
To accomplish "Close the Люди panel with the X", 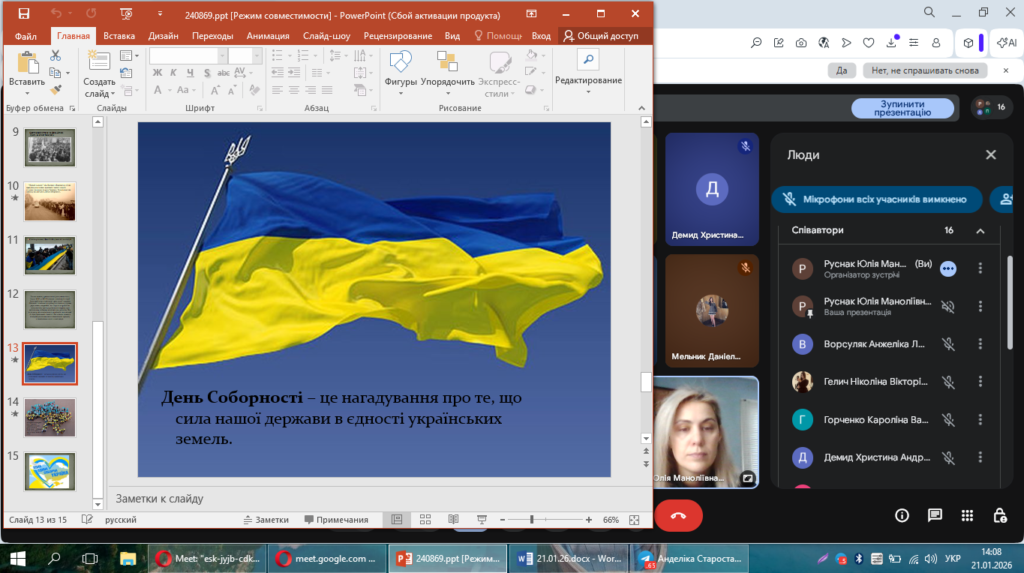I will point(990,155).
